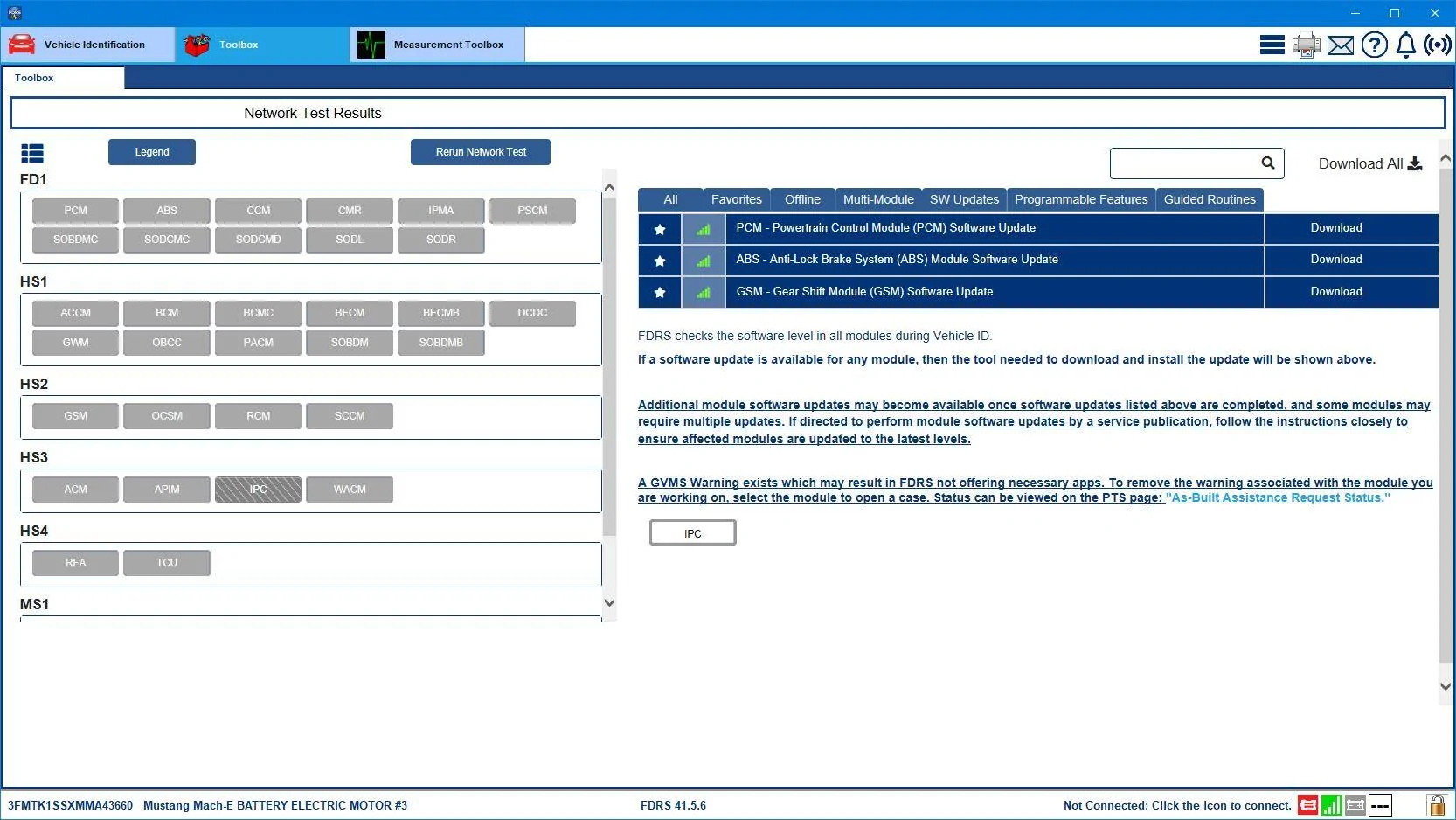1456x820 pixels.
Task: Click the dashes indicator in status bar
Action: [x=1380, y=805]
